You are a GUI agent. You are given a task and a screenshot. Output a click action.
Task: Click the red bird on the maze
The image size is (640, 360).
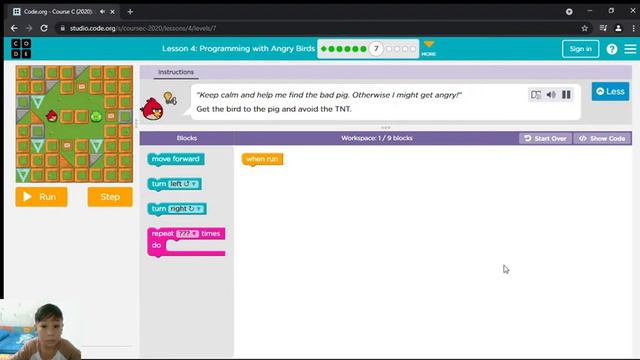[52, 116]
